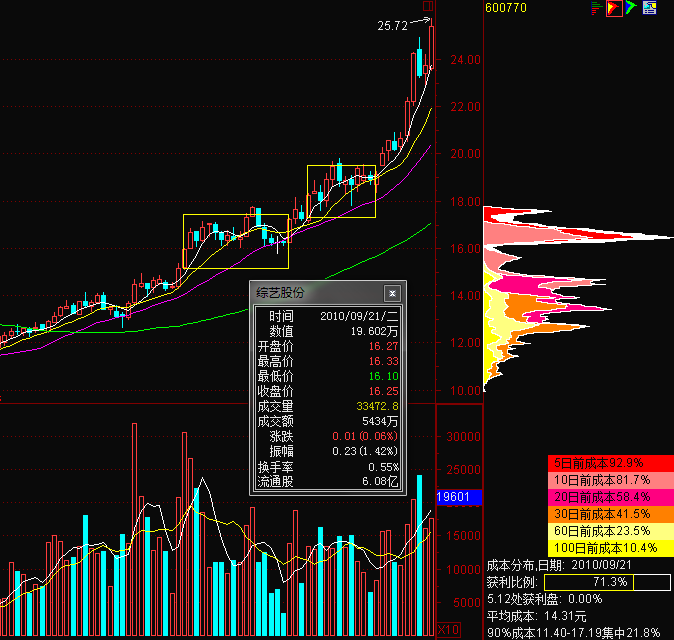
Task: Click the stock code 600770
Action: pyautogui.click(x=508, y=8)
